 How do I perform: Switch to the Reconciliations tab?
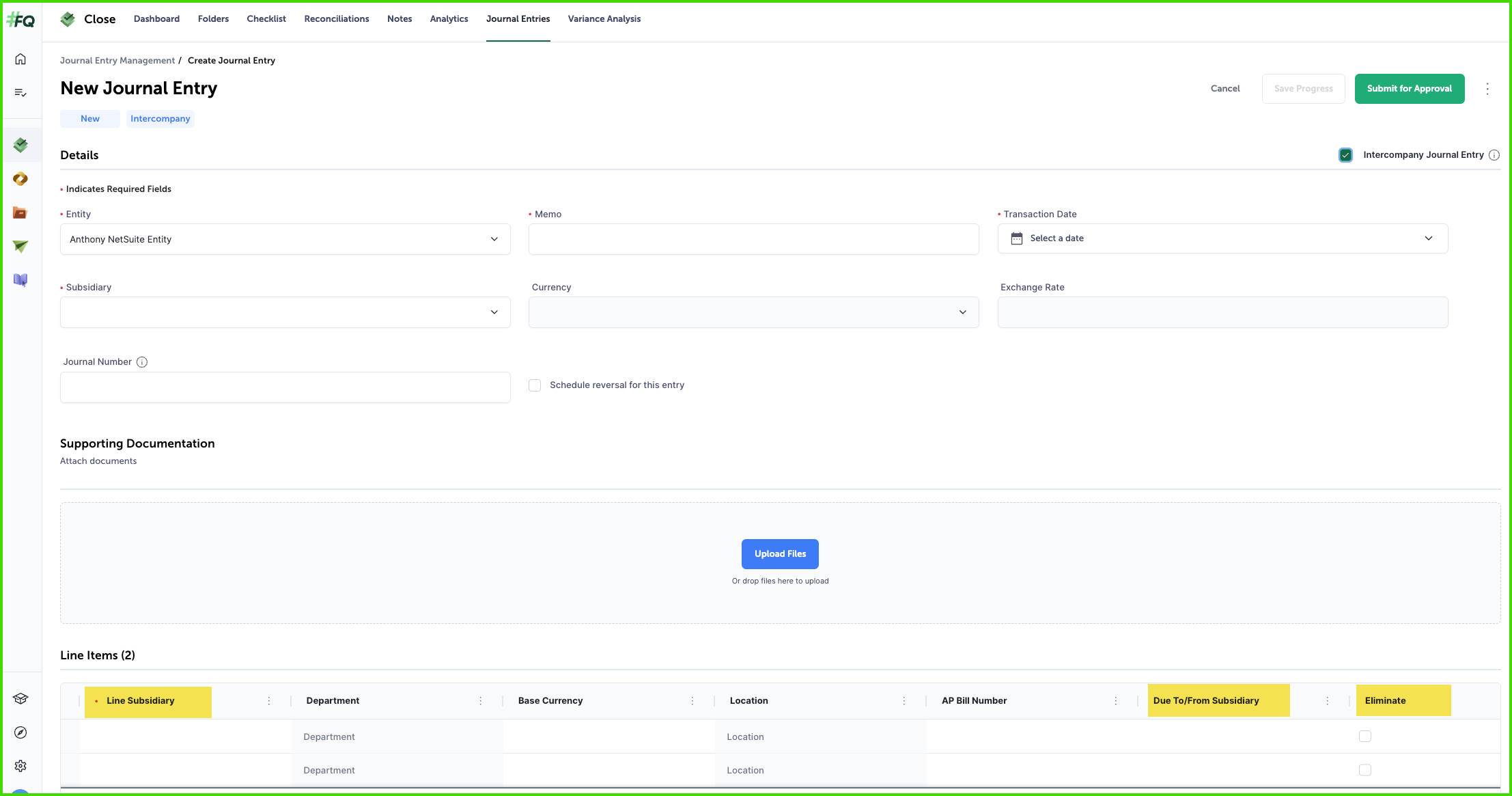(x=336, y=19)
